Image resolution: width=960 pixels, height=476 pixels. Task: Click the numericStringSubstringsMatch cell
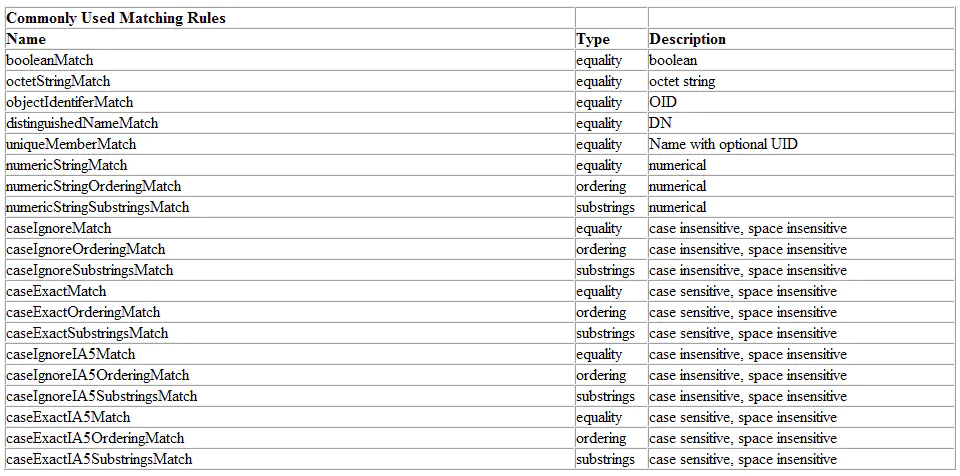290,207
